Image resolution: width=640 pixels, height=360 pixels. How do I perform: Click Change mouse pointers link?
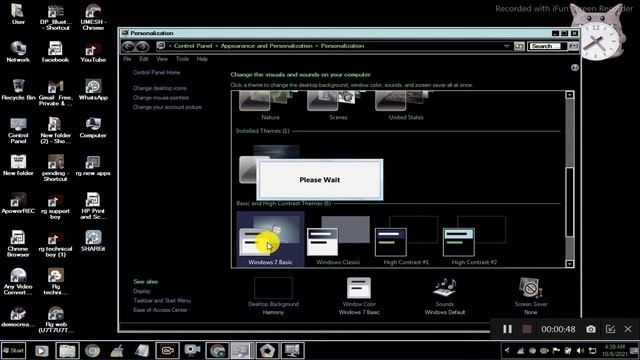tap(161, 98)
